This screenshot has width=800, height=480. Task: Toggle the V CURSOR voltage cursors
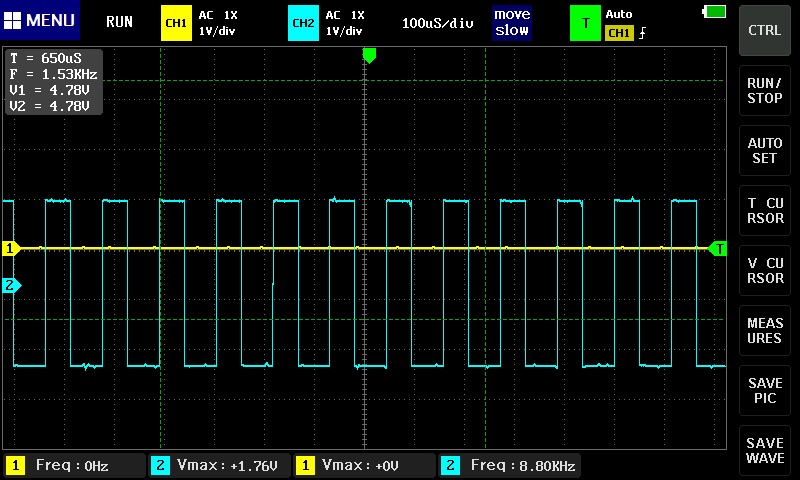[x=765, y=270]
